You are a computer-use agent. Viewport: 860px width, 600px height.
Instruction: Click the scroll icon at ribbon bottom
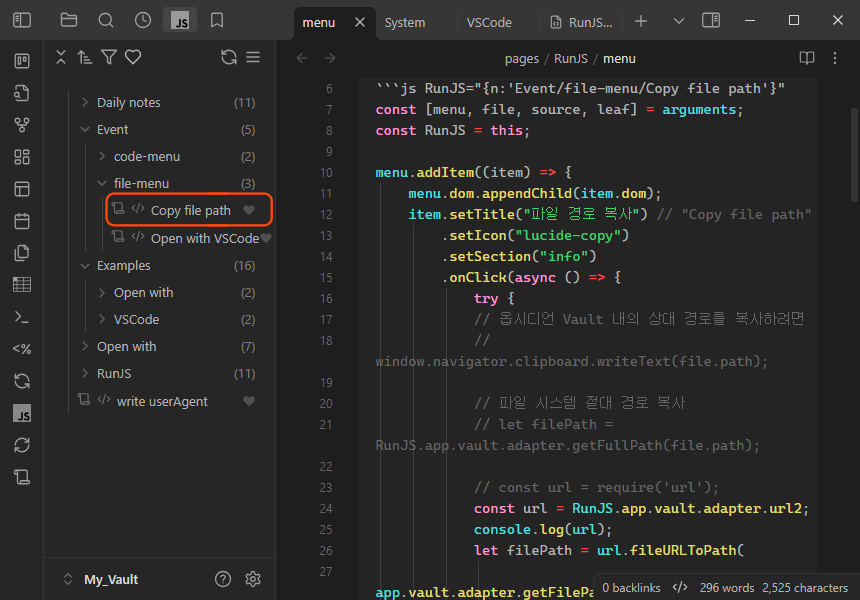[x=22, y=477]
